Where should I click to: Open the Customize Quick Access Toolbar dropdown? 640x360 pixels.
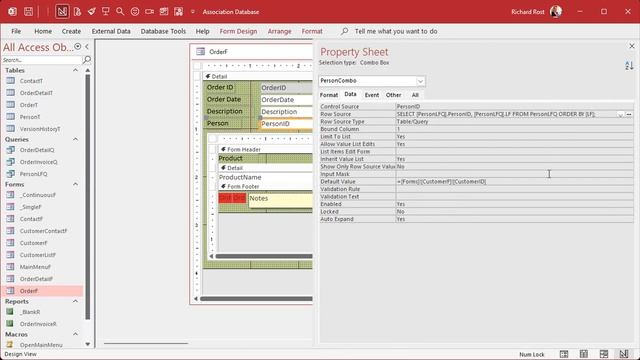coord(193,12)
